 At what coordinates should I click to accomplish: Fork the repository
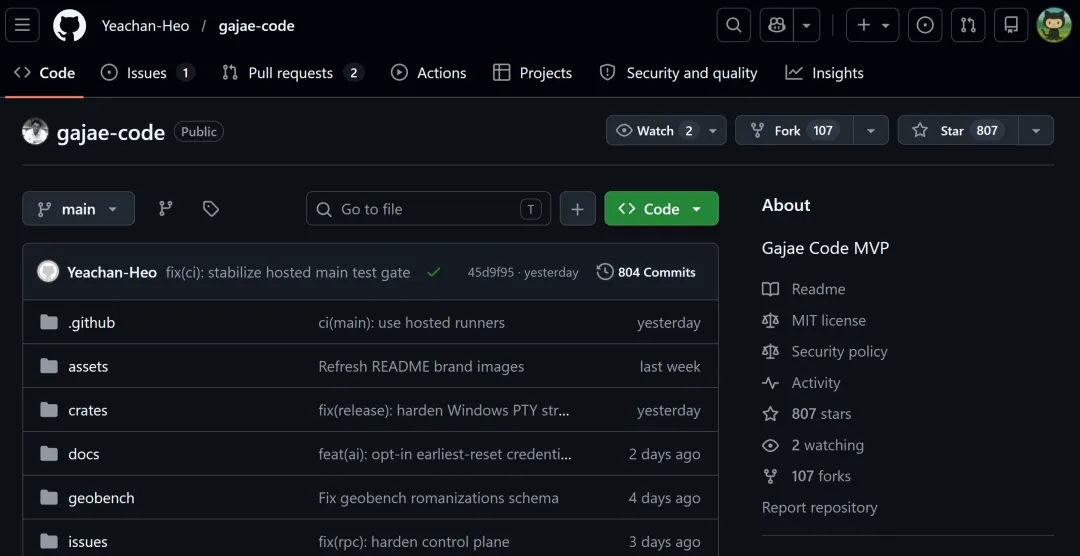794,130
